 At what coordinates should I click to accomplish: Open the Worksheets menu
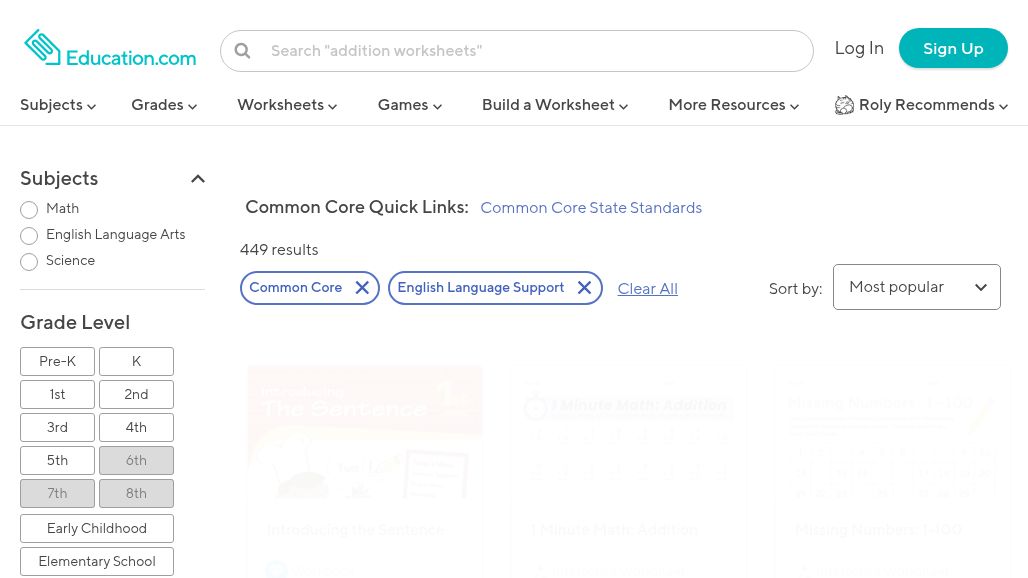tap(286, 105)
